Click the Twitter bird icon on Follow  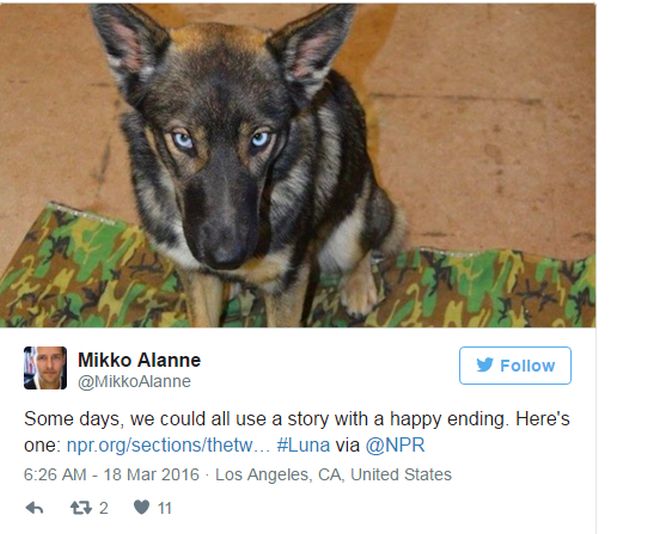pyautogui.click(x=484, y=366)
